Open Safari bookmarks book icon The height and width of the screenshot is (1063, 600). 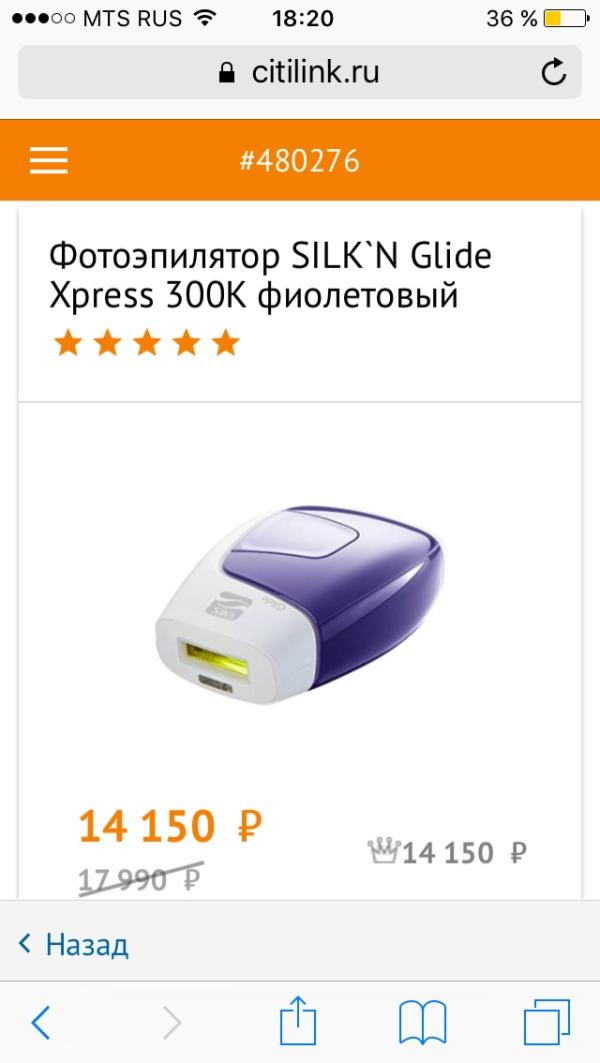[422, 1022]
